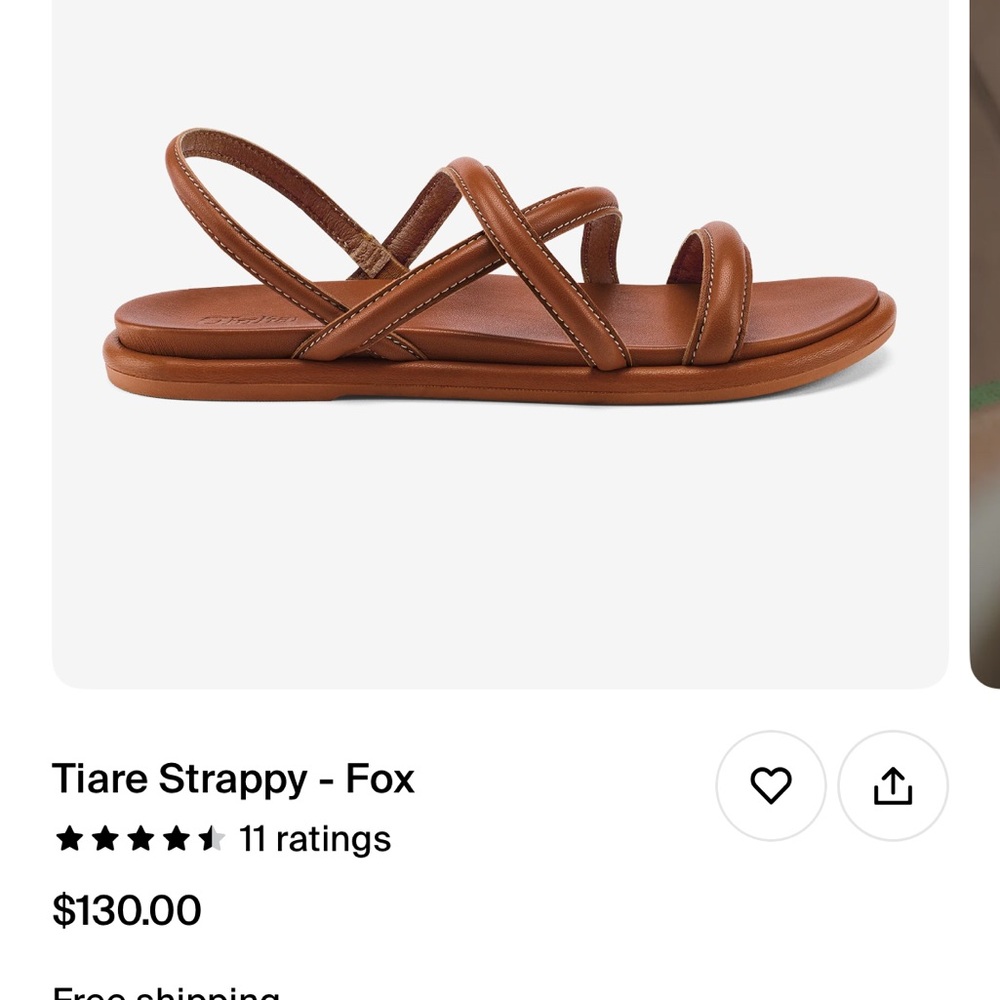Tap the product title Tiare Strappy - Fox

tap(234, 779)
